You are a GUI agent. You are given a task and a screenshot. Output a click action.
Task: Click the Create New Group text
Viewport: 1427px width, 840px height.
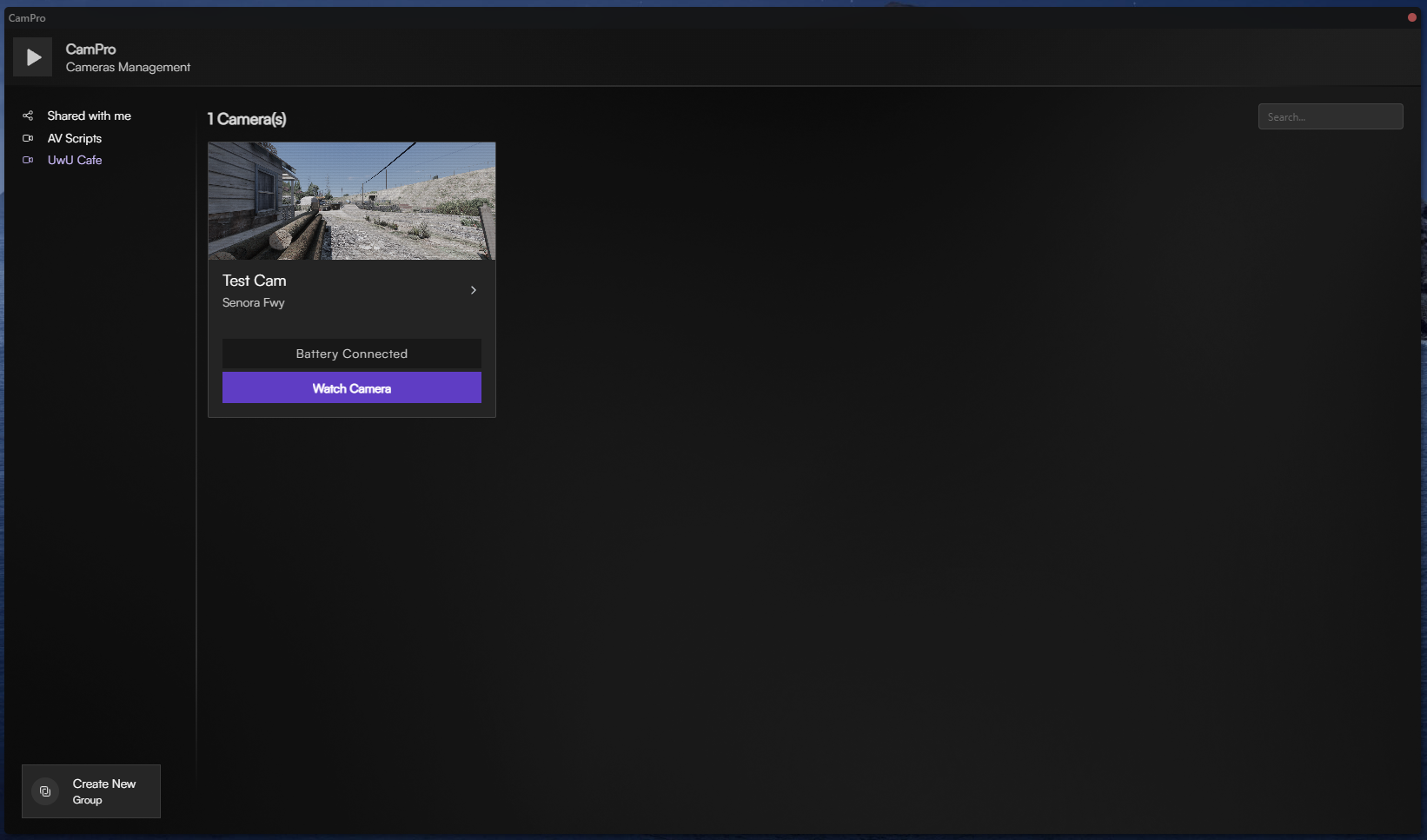(x=104, y=791)
